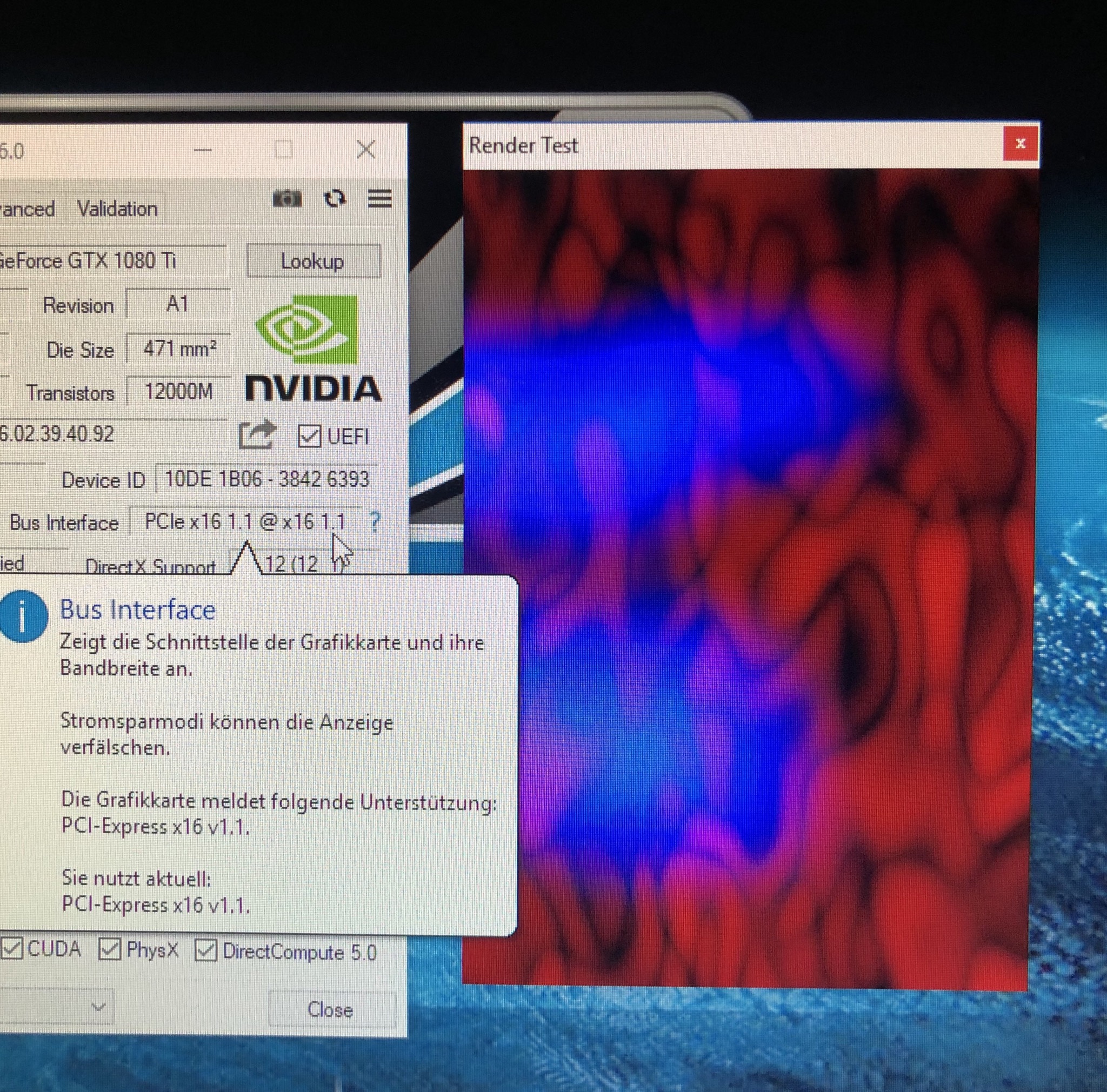Toggle the CUDA checkbox

[11, 949]
